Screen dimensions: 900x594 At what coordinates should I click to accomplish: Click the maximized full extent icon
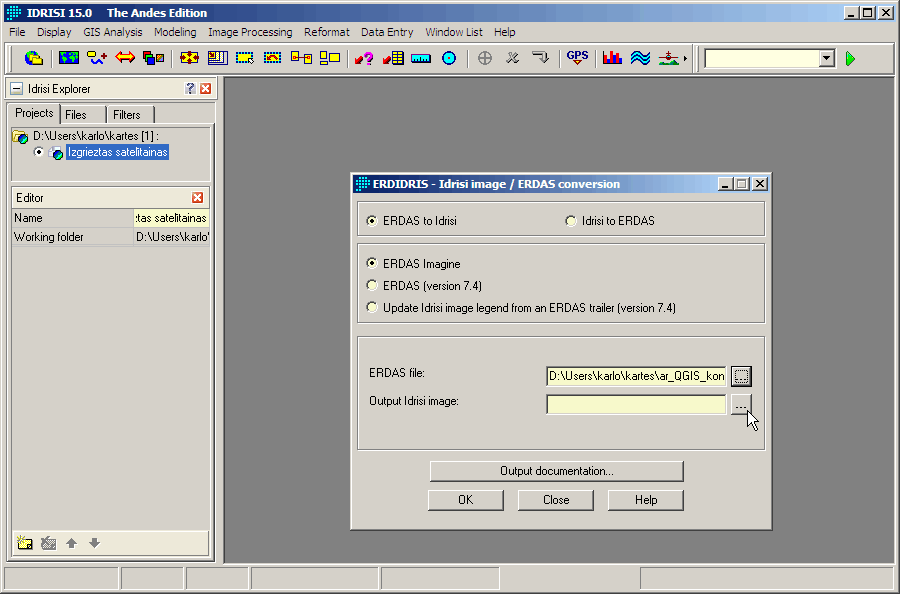coord(218,58)
